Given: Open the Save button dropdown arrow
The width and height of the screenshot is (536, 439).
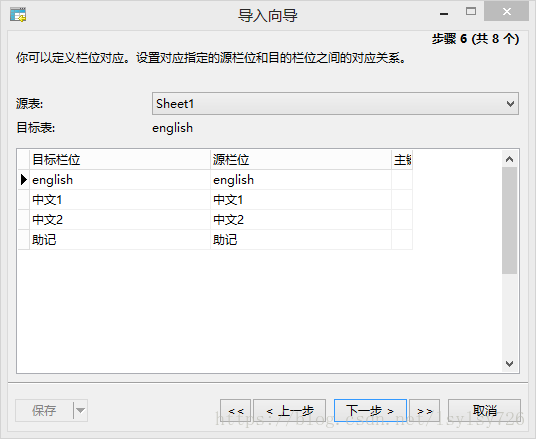Looking at the screenshot, I should coord(80,410).
